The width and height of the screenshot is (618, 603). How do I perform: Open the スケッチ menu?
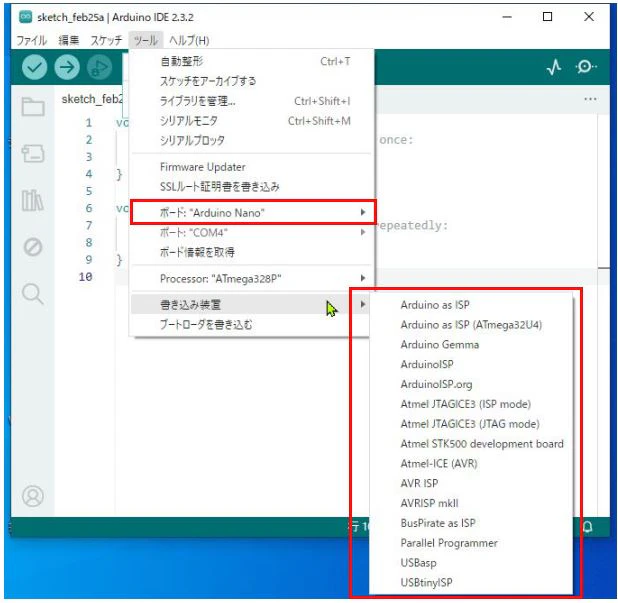[106, 40]
